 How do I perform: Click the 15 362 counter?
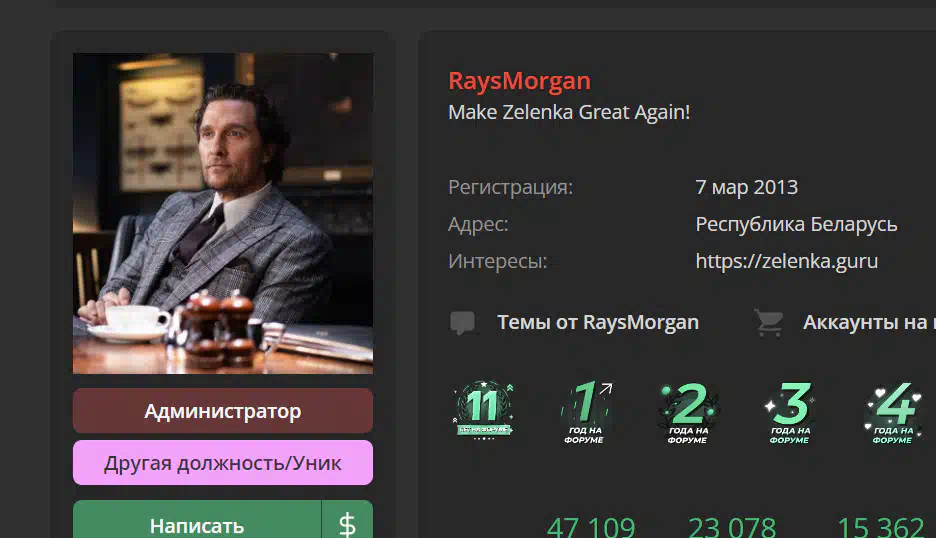(x=880, y=527)
